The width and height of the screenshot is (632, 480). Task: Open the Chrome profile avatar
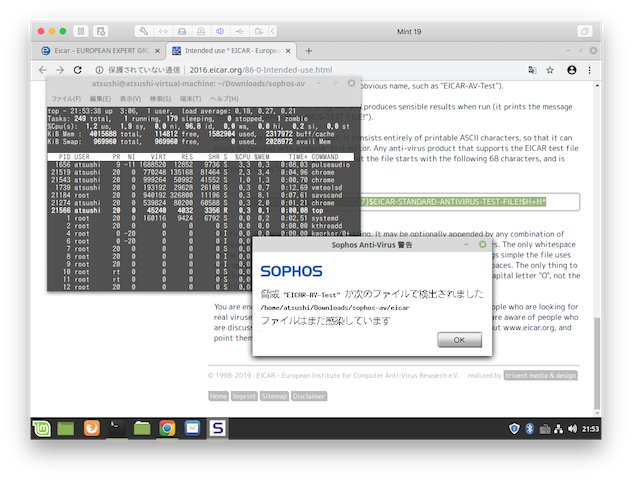pyautogui.click(x=572, y=70)
